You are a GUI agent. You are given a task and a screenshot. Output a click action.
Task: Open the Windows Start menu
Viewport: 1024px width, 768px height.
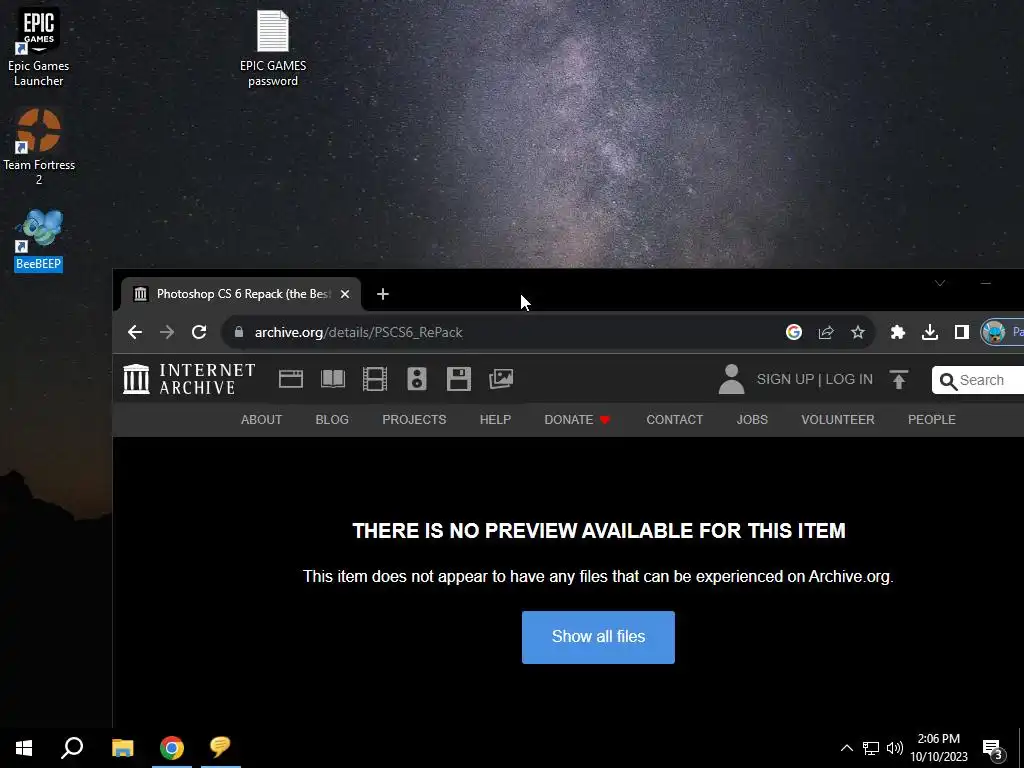(x=24, y=748)
